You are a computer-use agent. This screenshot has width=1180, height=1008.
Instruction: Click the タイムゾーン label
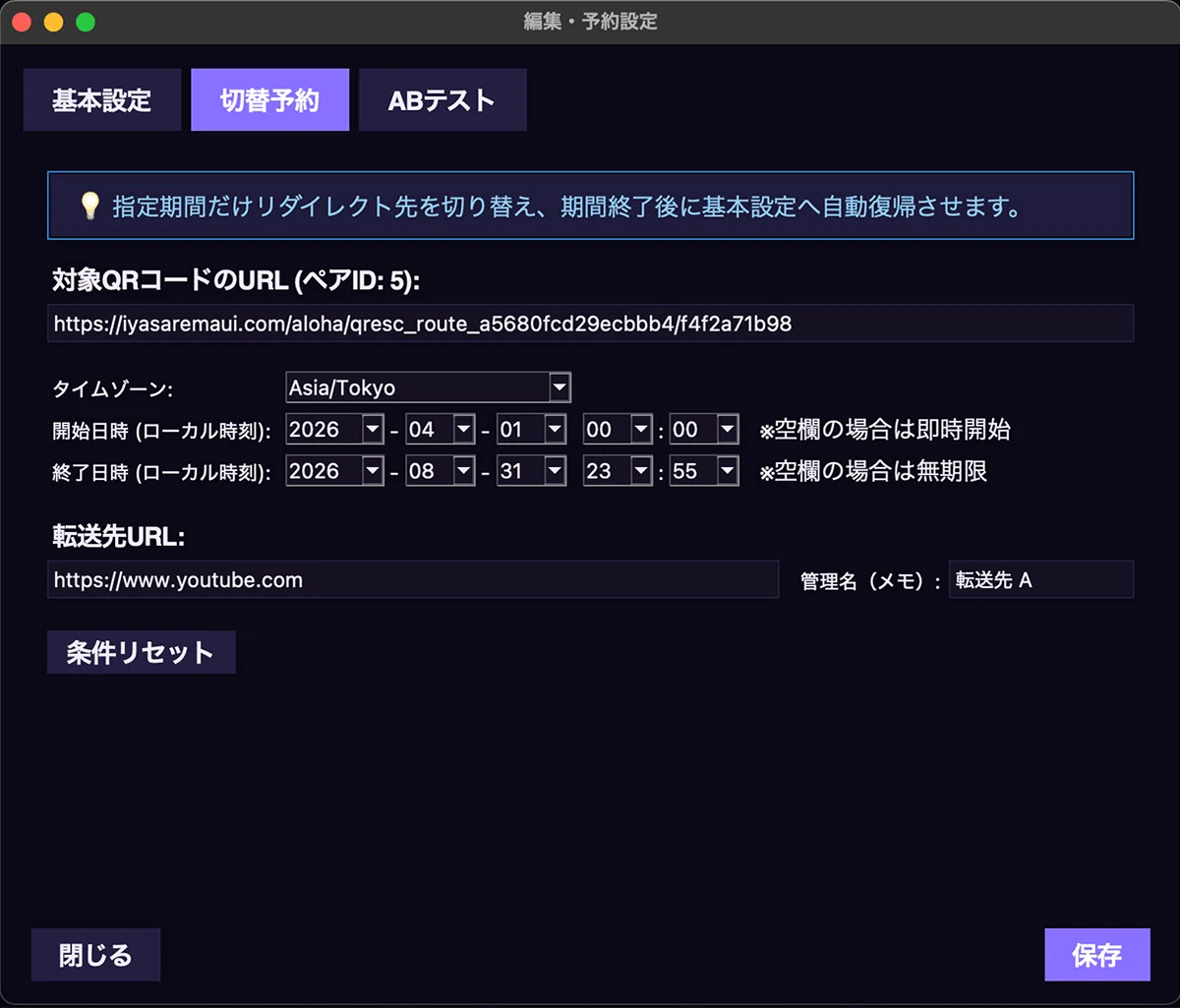[112, 388]
